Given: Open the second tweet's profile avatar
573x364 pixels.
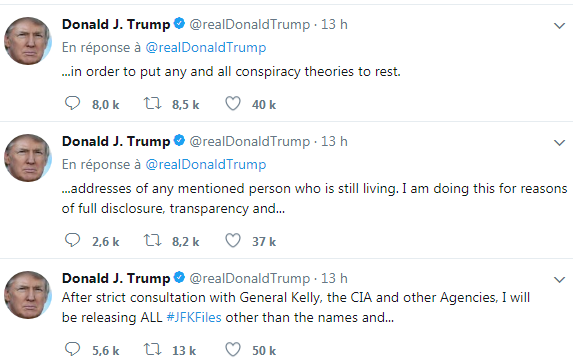Looking at the screenshot, I should coord(28,158).
